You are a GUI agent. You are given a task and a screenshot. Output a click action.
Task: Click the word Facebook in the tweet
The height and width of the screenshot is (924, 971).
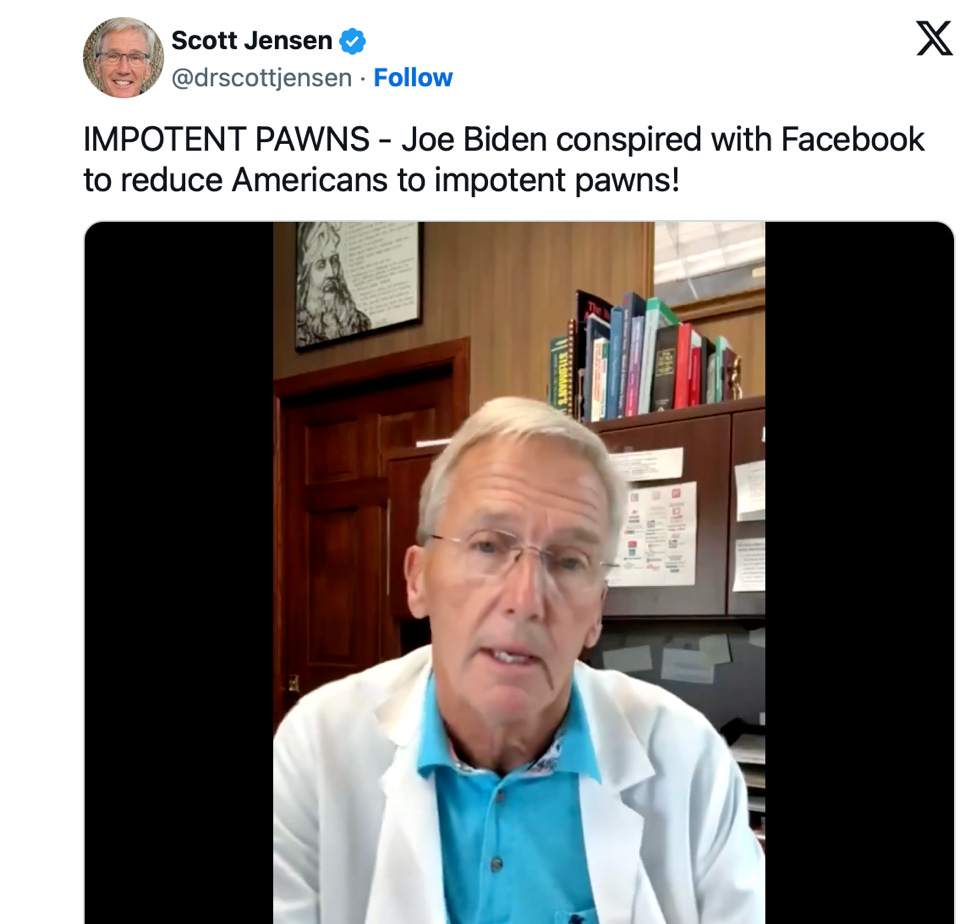853,139
